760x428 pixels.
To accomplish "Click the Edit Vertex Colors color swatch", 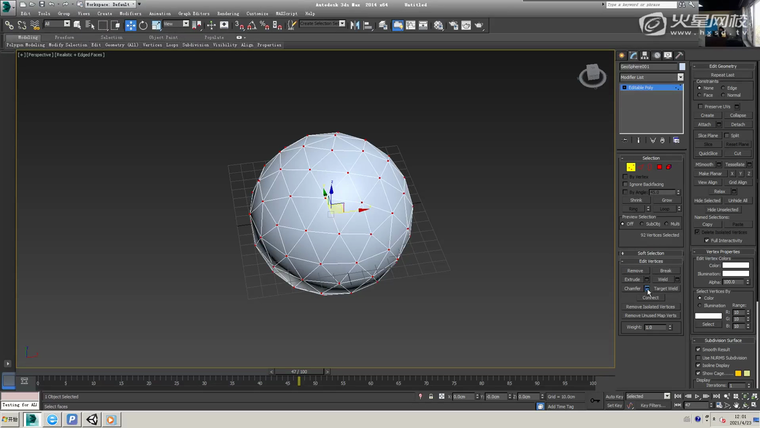I will (735, 265).
